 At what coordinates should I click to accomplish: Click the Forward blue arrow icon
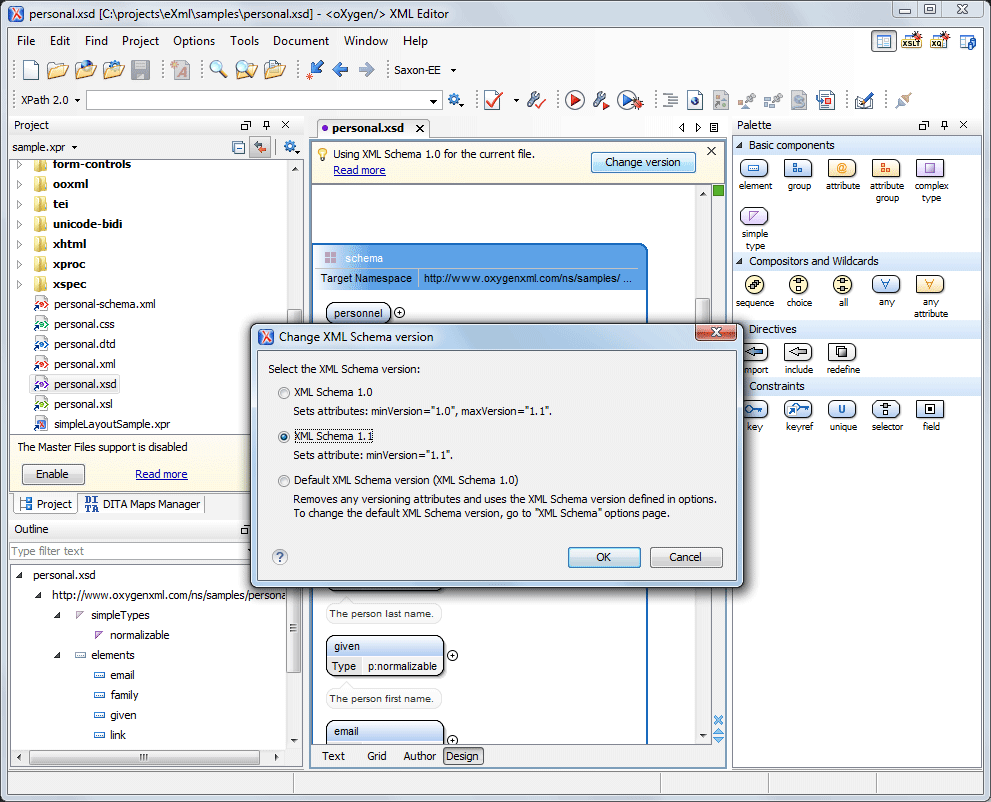367,70
